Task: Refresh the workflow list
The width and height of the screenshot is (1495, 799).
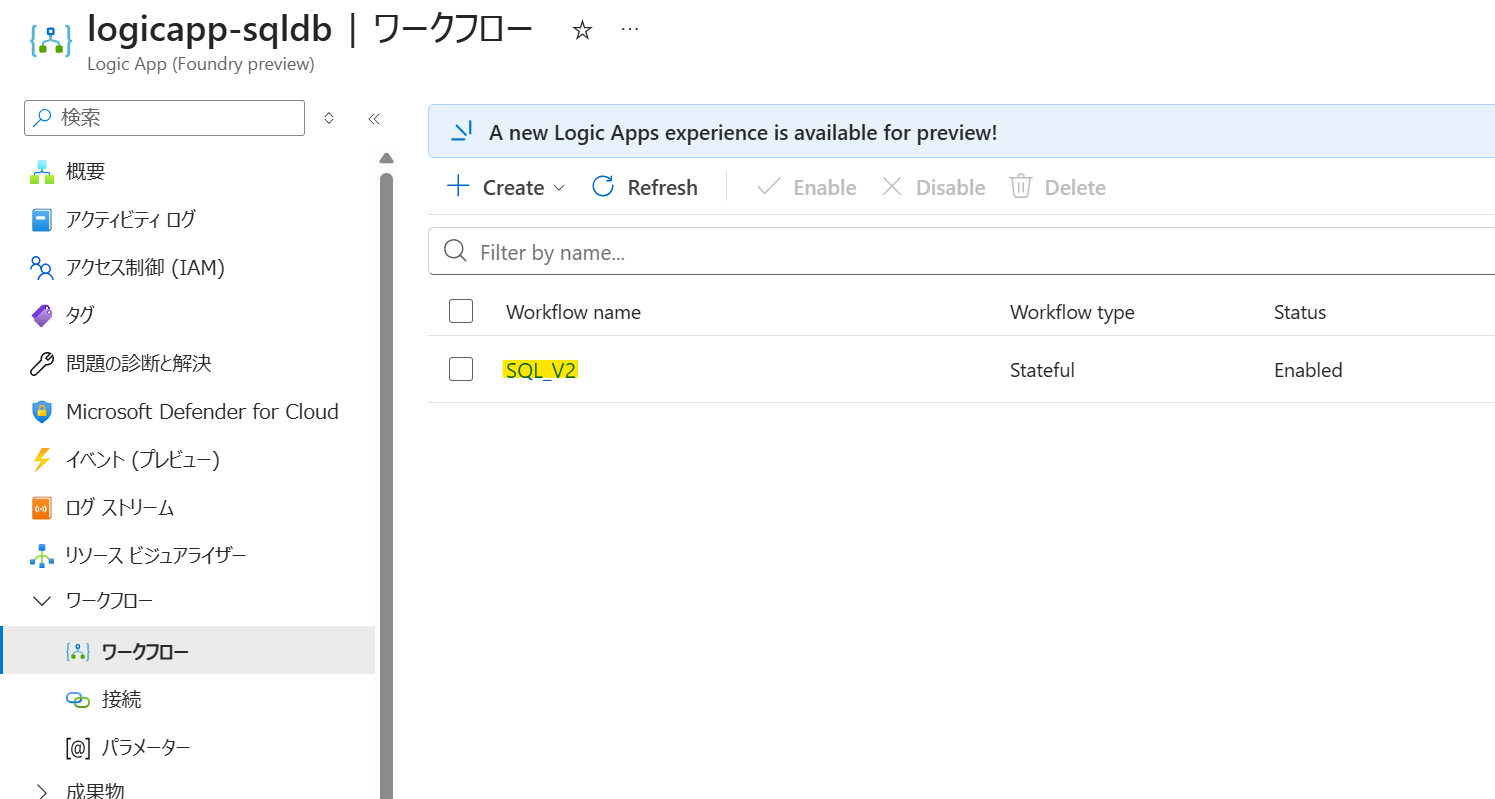Action: click(645, 187)
